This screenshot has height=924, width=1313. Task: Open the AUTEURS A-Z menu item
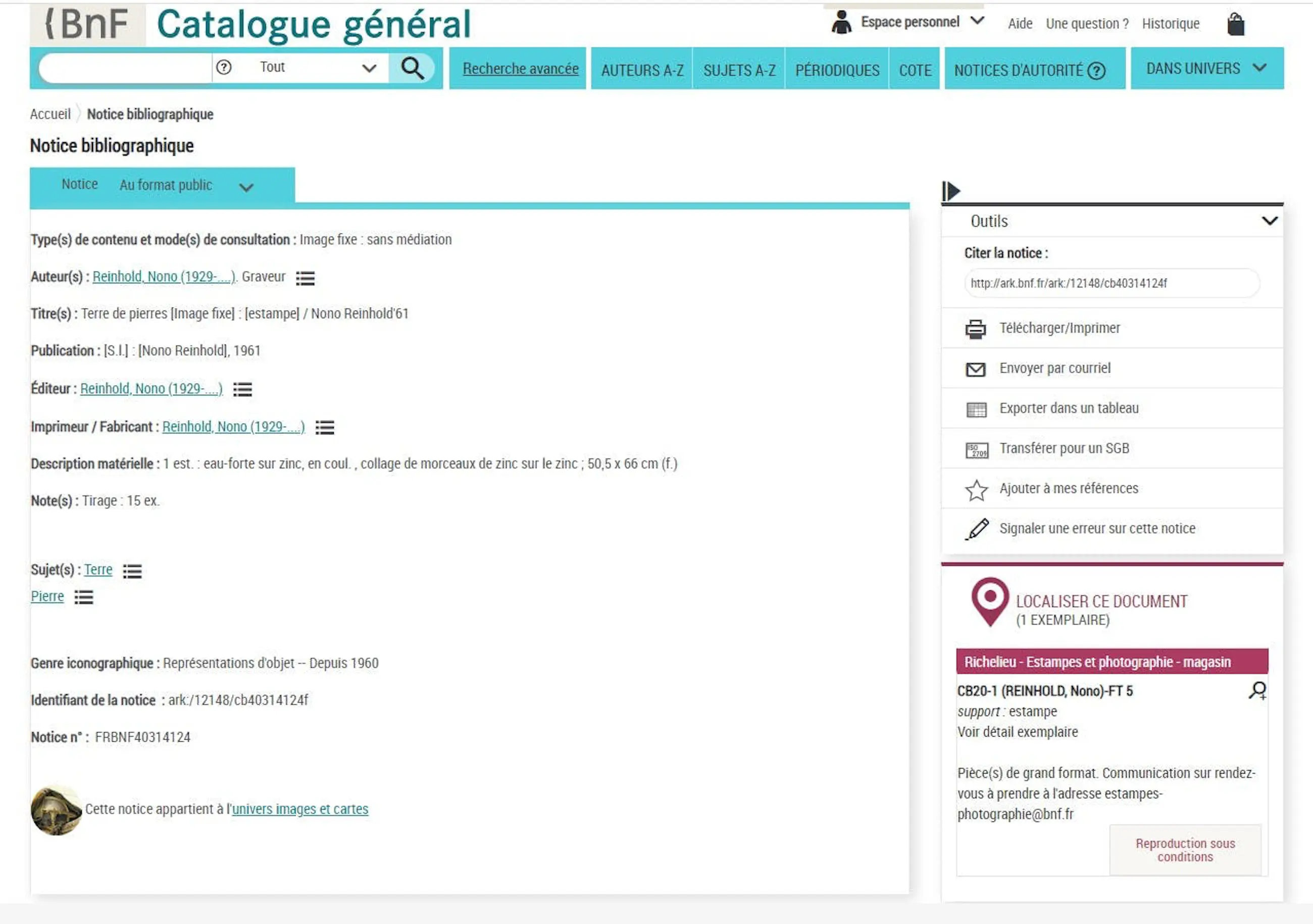(x=642, y=70)
